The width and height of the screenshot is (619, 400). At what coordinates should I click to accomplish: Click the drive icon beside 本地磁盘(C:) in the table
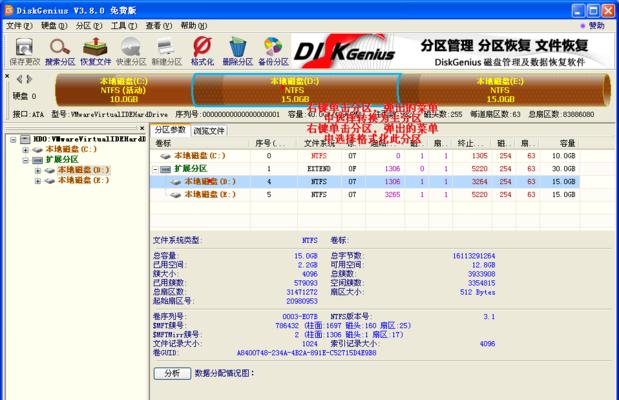[x=165, y=156]
